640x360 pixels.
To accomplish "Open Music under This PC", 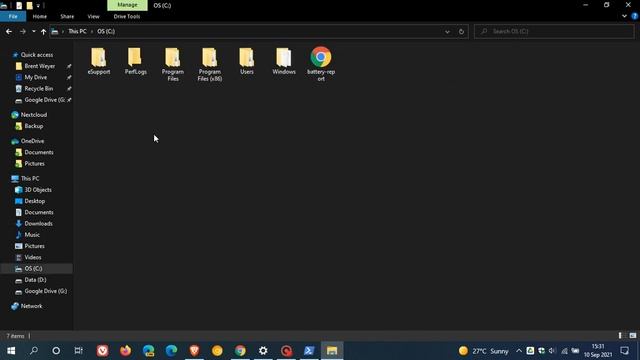I will 32,235.
